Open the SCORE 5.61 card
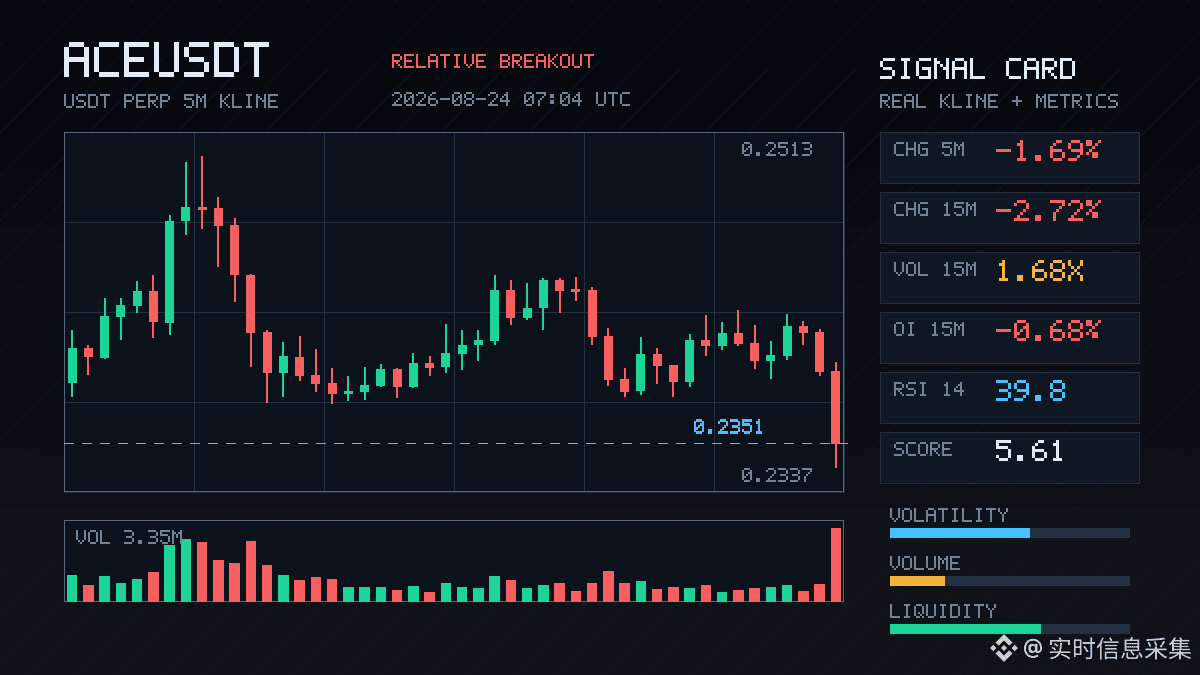Screen dimensions: 1200x675 tap(1009, 457)
